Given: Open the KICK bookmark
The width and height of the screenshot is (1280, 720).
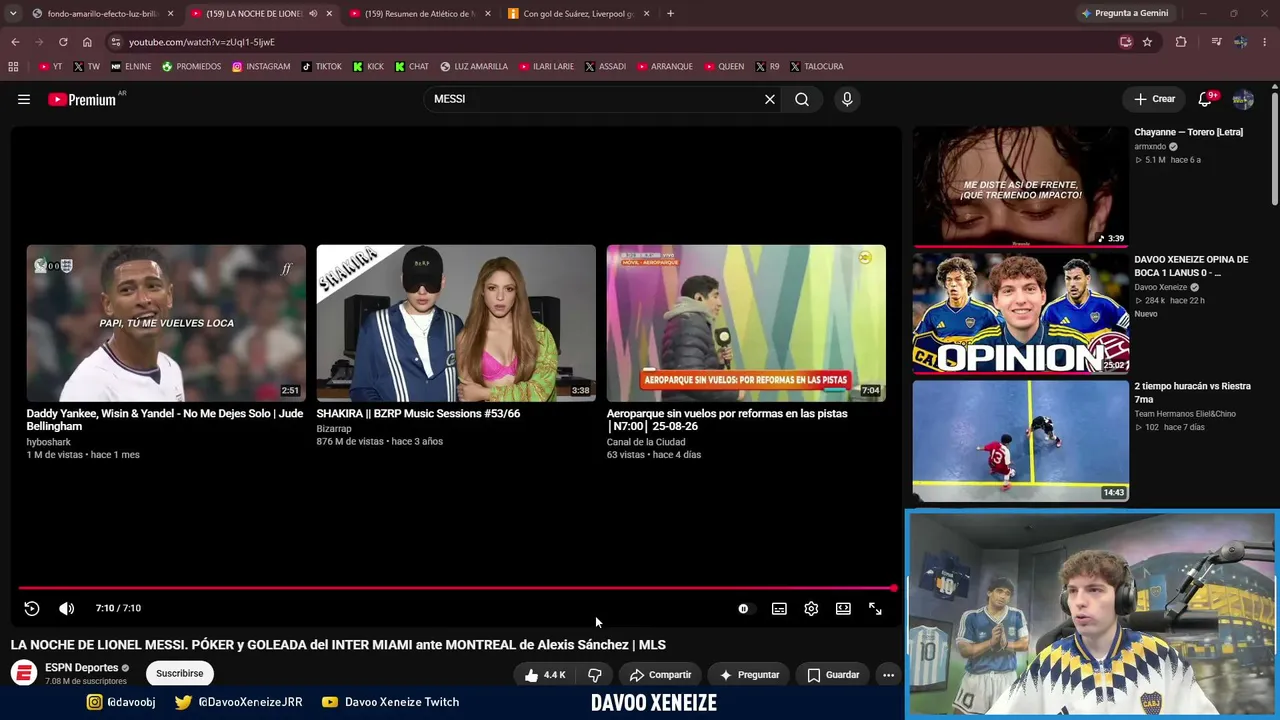Looking at the screenshot, I should 368,67.
